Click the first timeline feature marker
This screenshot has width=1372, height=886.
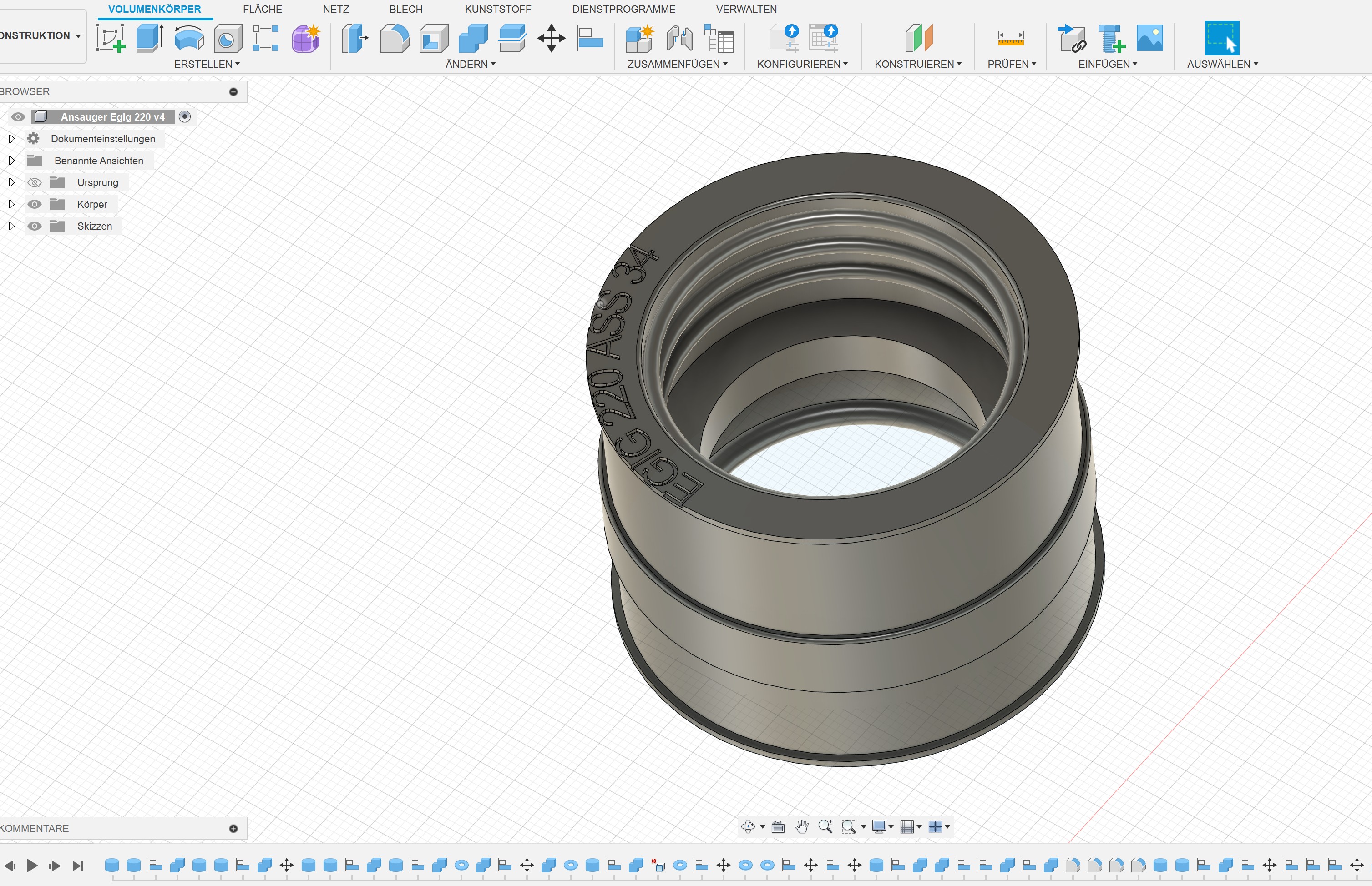111,865
